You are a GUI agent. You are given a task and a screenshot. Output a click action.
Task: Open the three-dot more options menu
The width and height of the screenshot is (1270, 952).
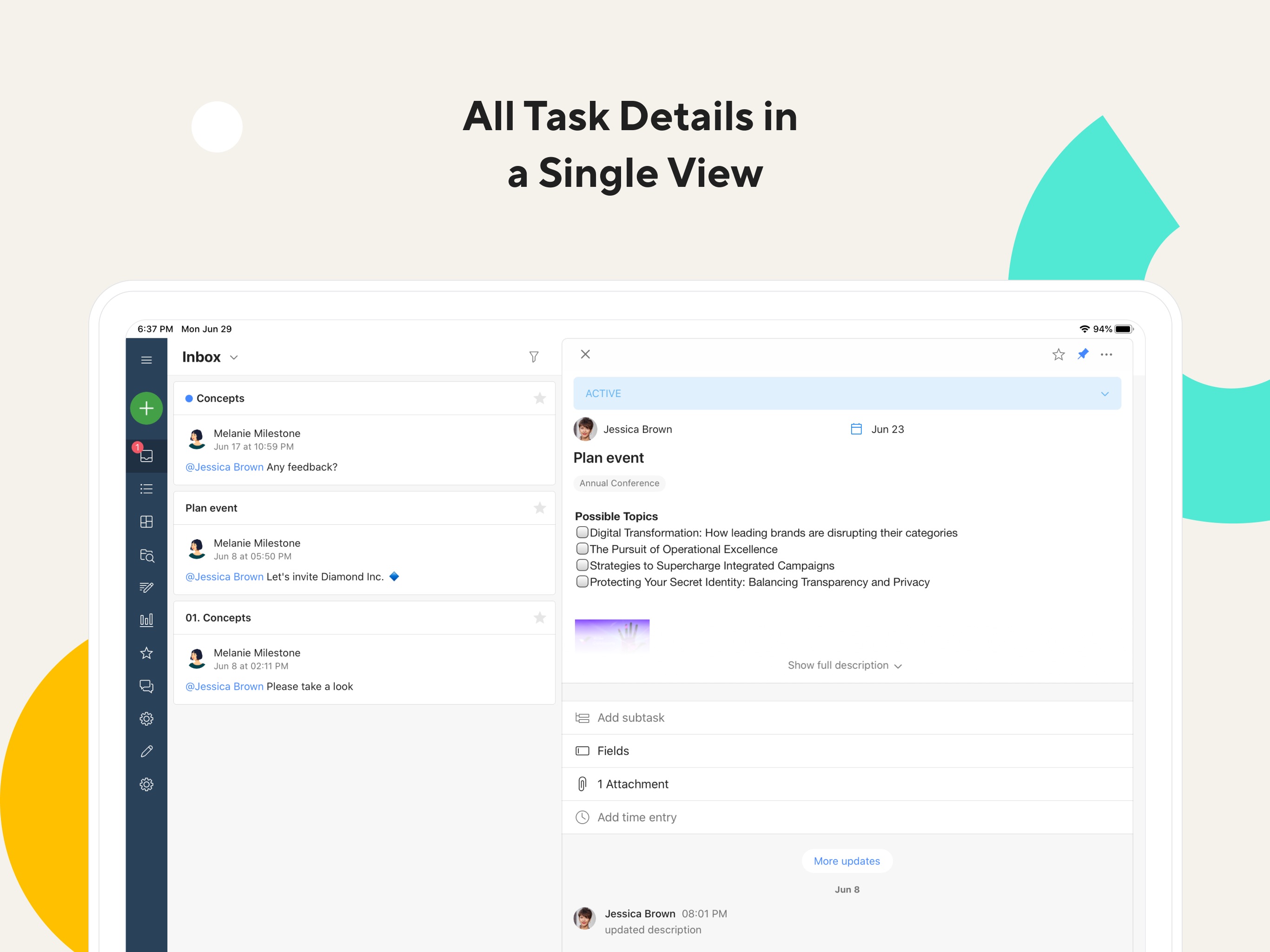coord(1106,355)
